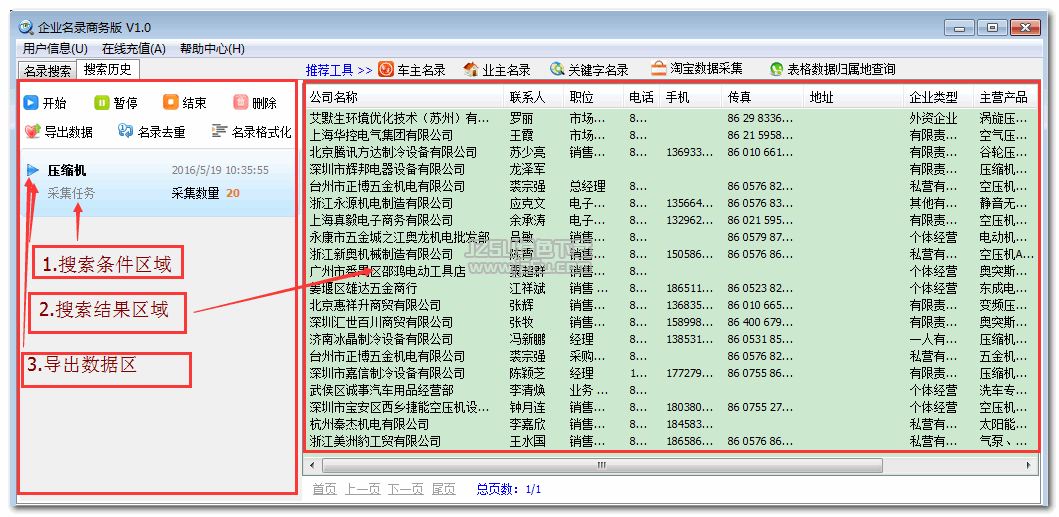This screenshot has height=517, width=1059.
Task: Sort by 企业类型 column header
Action: click(x=938, y=97)
